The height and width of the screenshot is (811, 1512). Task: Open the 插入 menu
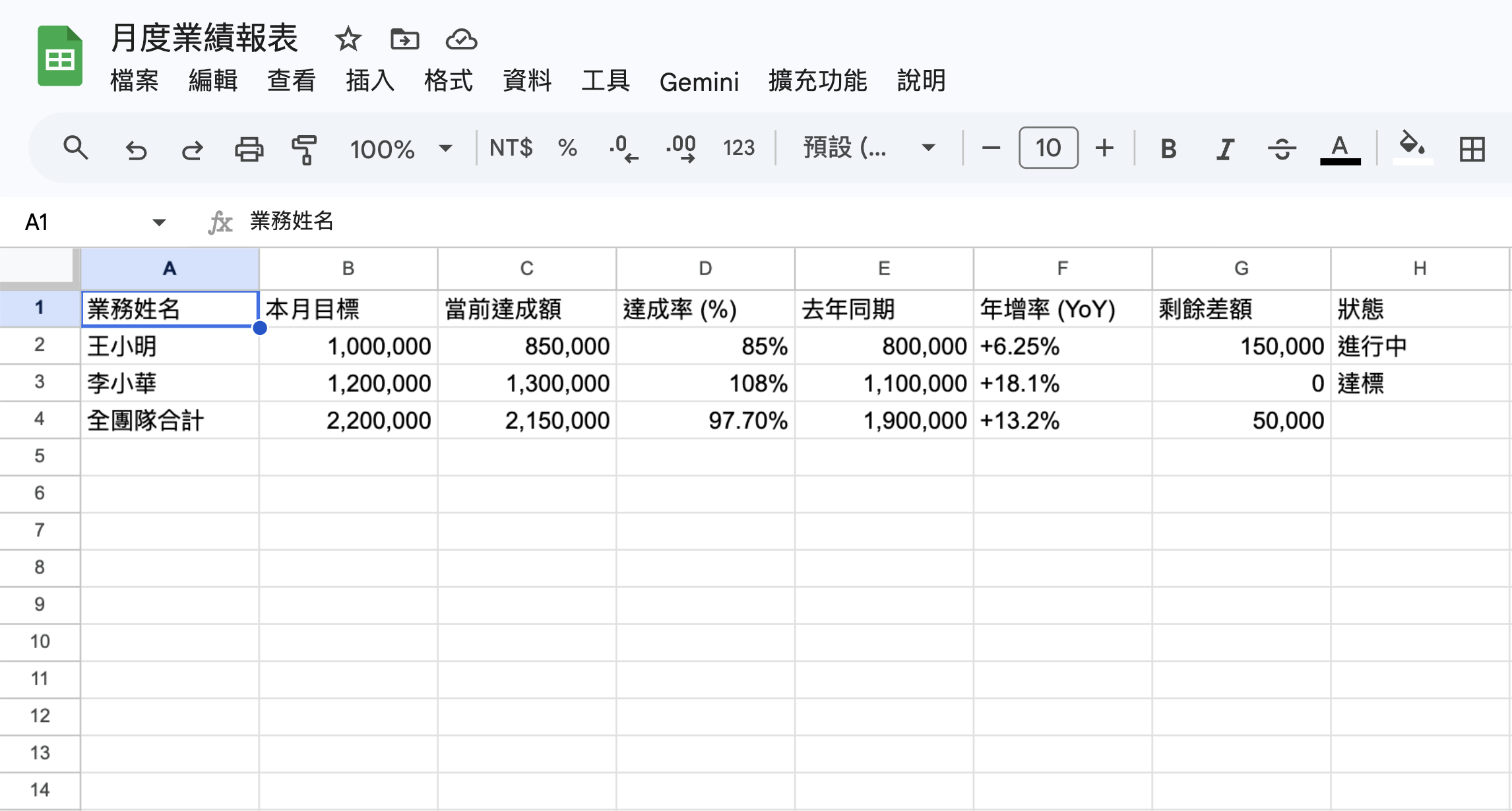(370, 81)
